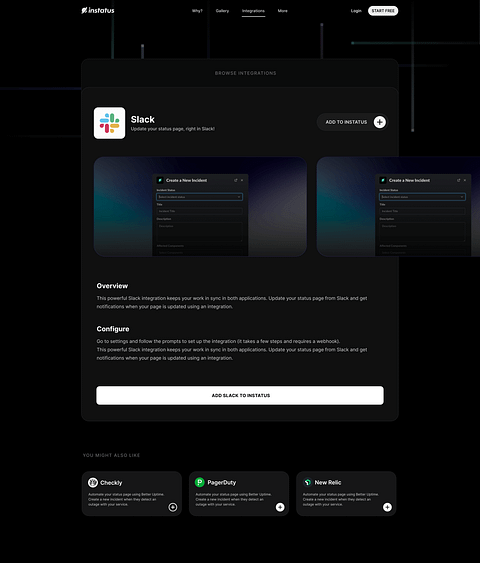Click the green PagerDuty logo icon
Viewport: 480px width, 563px height.
pyautogui.click(x=200, y=482)
